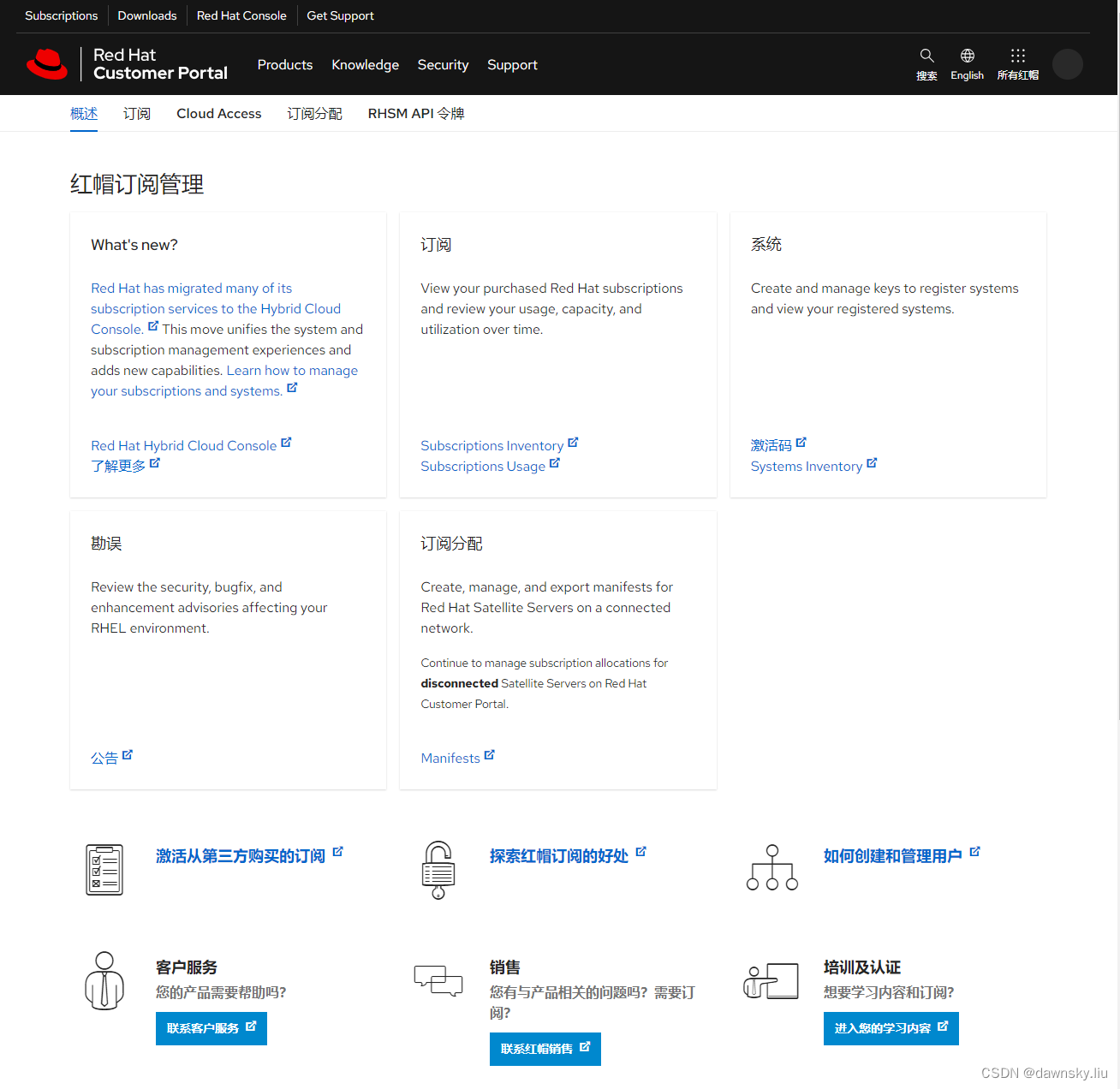Click the Red Hat logo

pyautogui.click(x=47, y=64)
